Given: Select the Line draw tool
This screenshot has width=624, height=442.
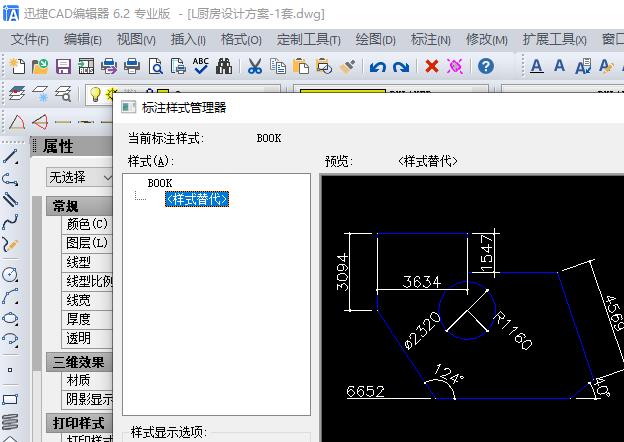Looking at the screenshot, I should (x=10, y=157).
